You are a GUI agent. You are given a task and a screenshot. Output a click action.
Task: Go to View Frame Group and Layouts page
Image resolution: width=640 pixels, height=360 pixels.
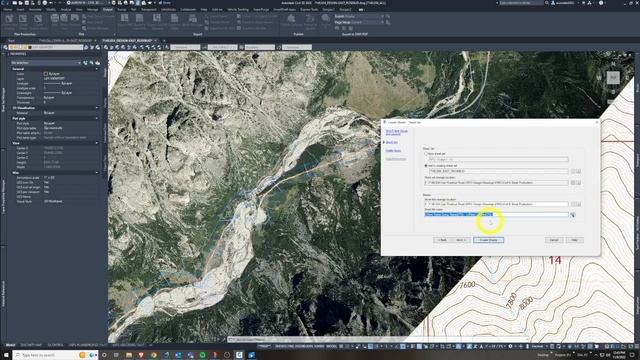tap(396, 132)
